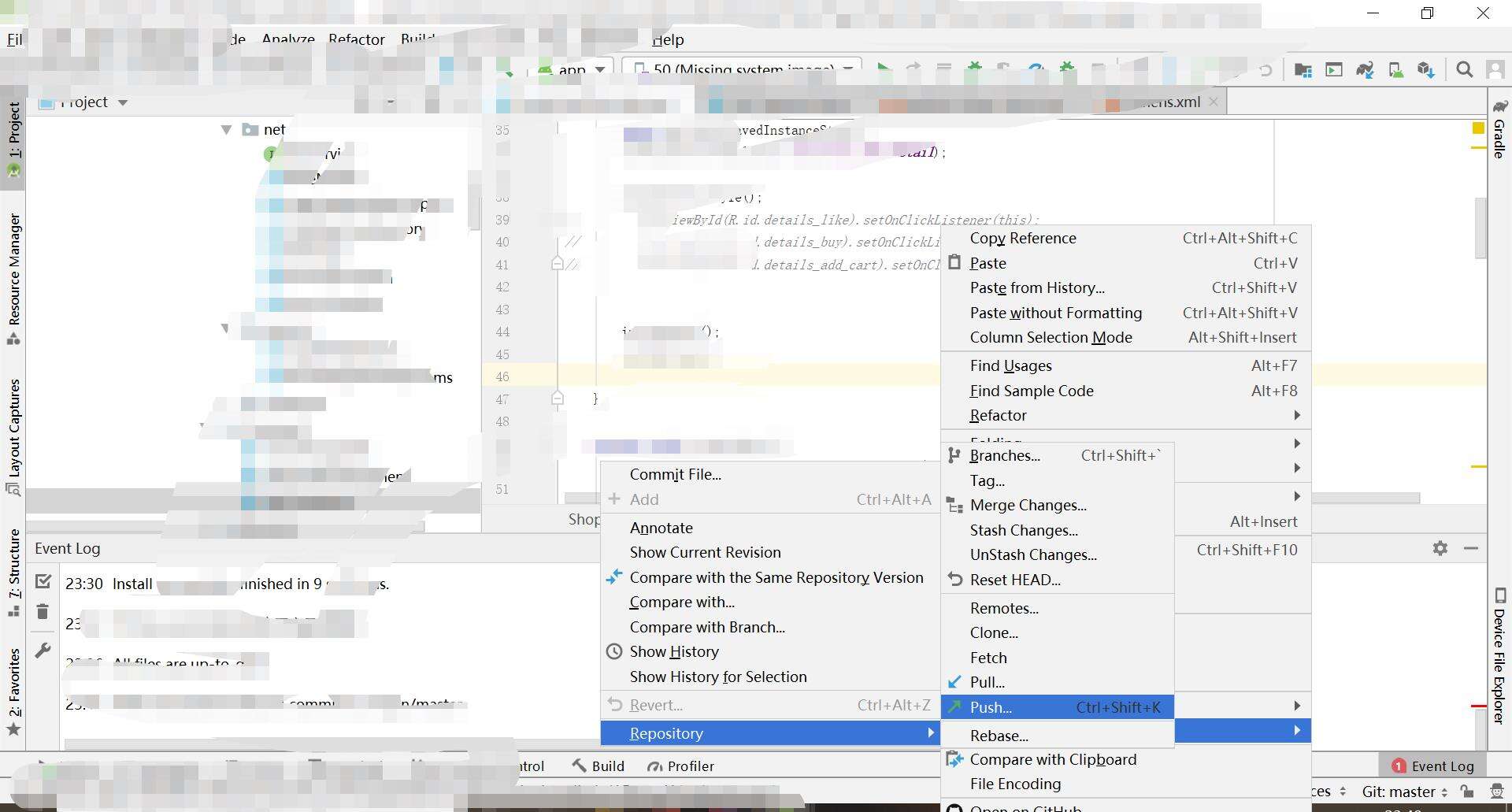Open the Resource Manager side tab

(x=13, y=279)
